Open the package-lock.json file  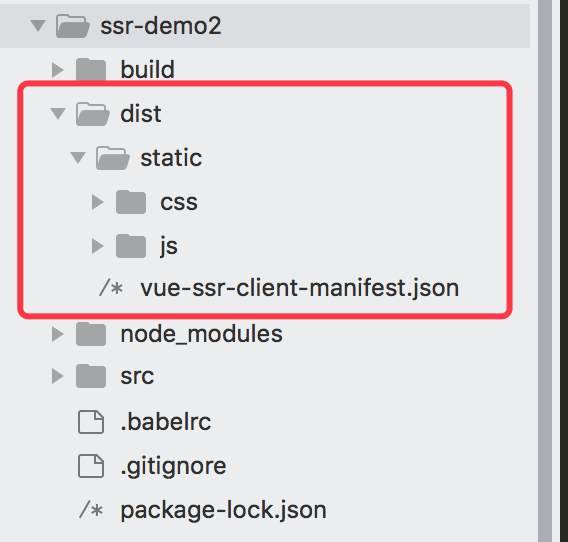pos(224,510)
